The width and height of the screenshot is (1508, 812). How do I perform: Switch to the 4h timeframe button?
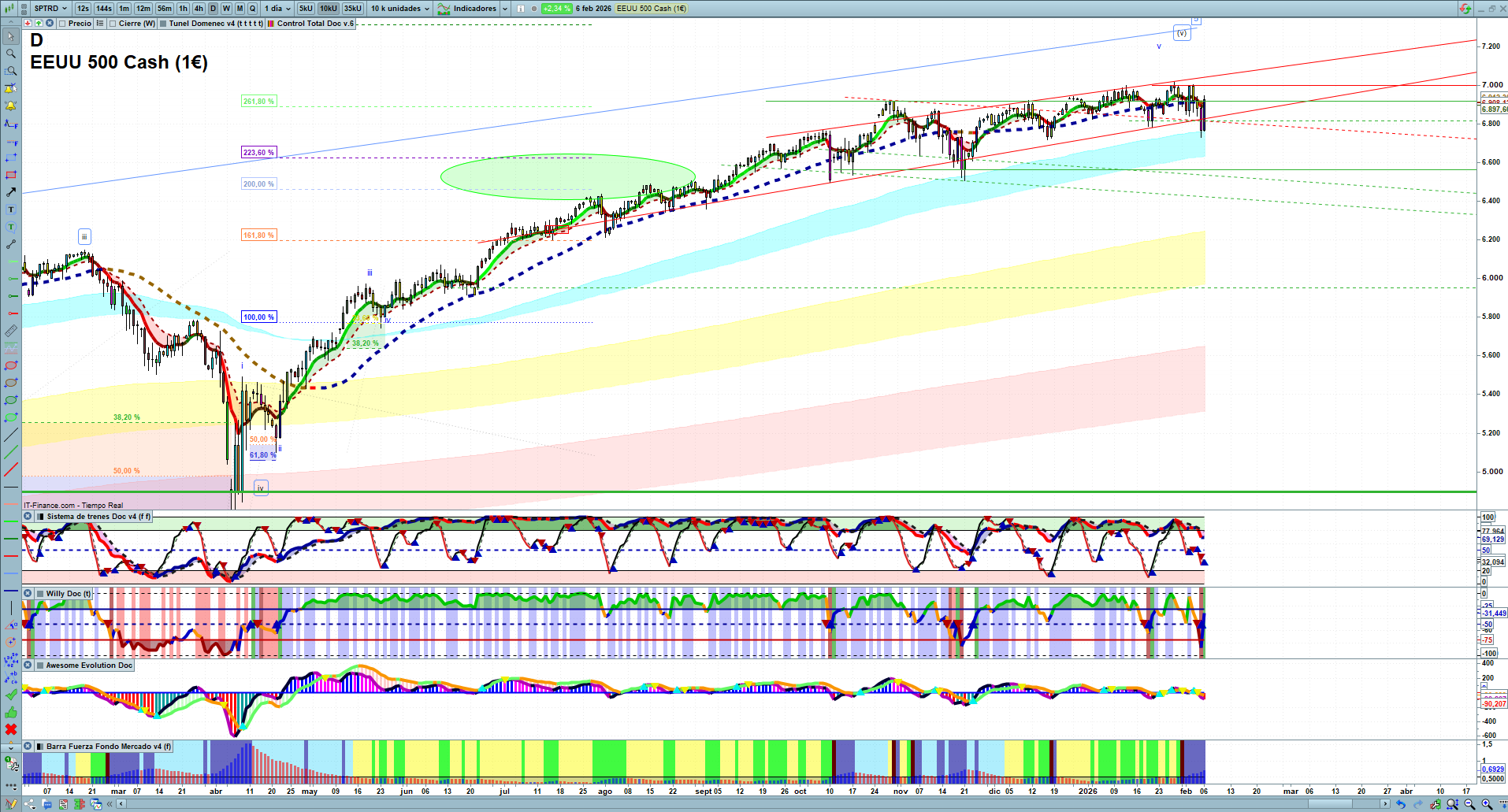(x=199, y=9)
